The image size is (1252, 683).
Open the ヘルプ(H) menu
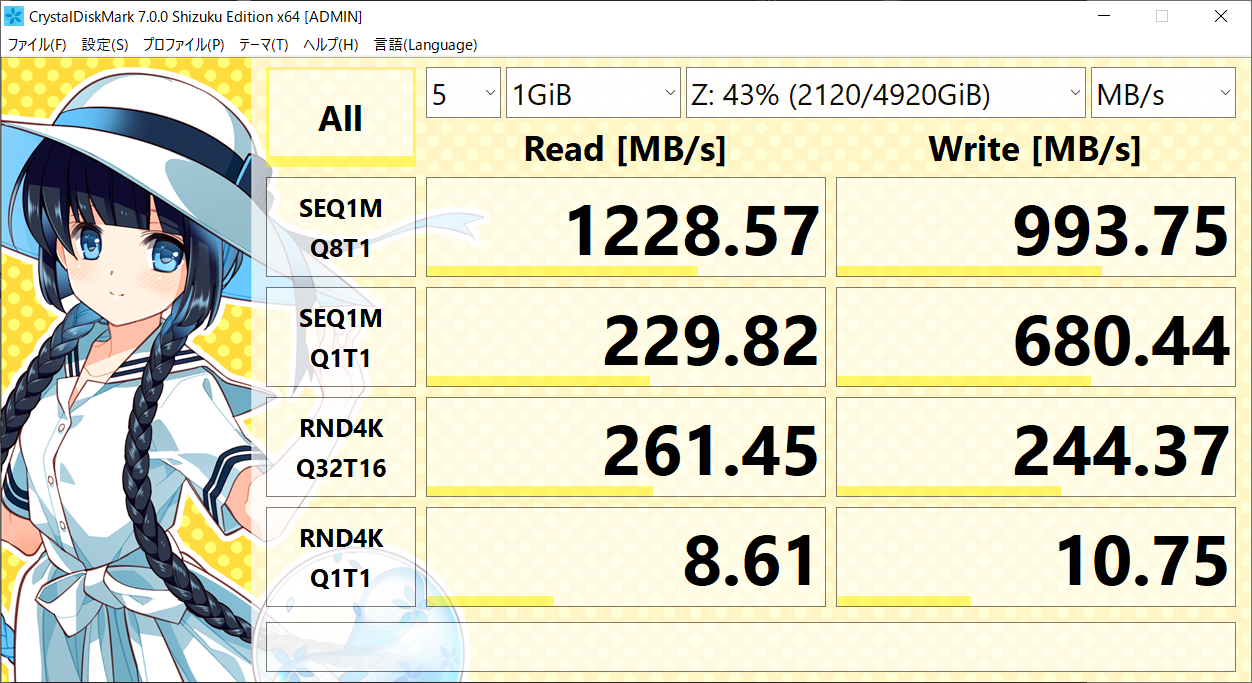pos(331,45)
